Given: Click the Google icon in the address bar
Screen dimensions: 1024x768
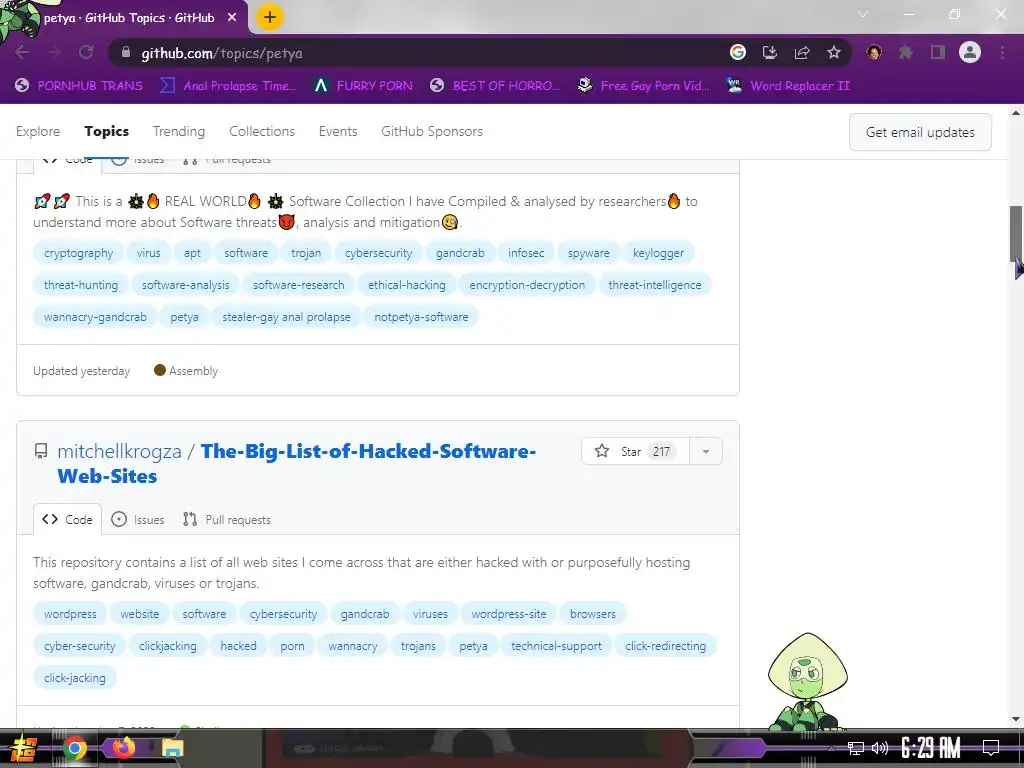Looking at the screenshot, I should pos(738,53).
